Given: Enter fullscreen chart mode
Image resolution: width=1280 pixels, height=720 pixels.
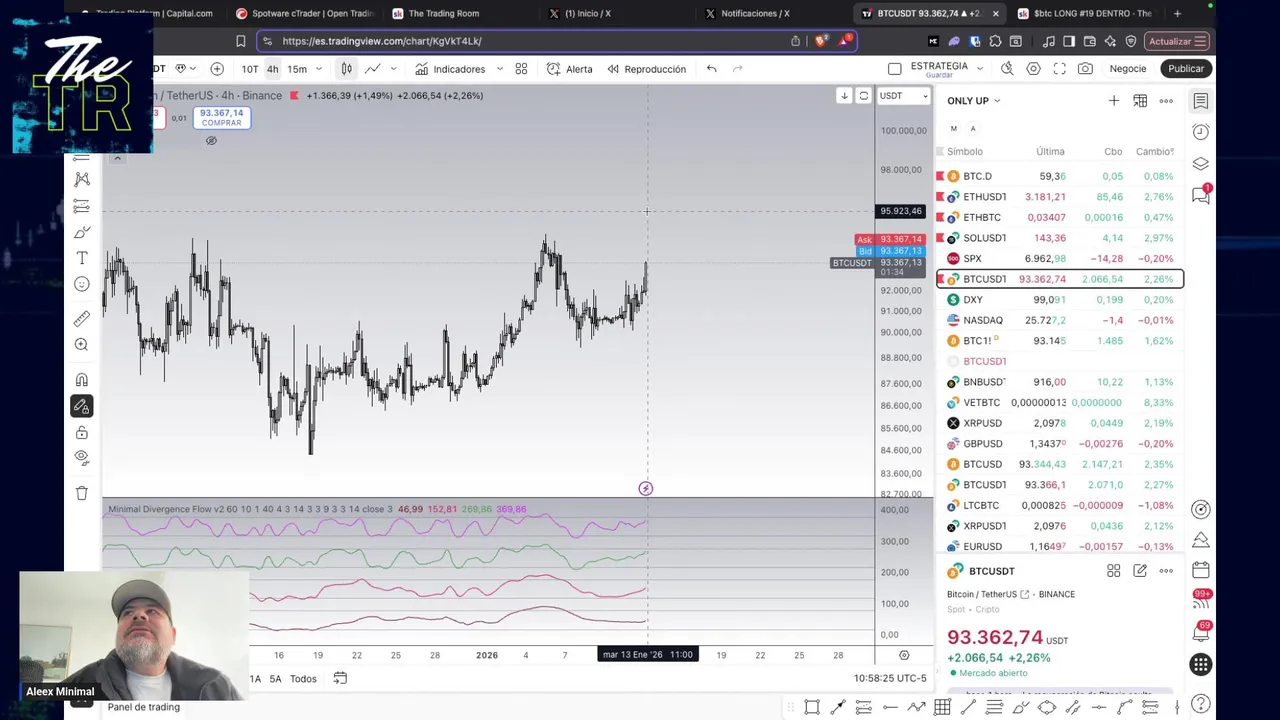Looking at the screenshot, I should (1059, 69).
